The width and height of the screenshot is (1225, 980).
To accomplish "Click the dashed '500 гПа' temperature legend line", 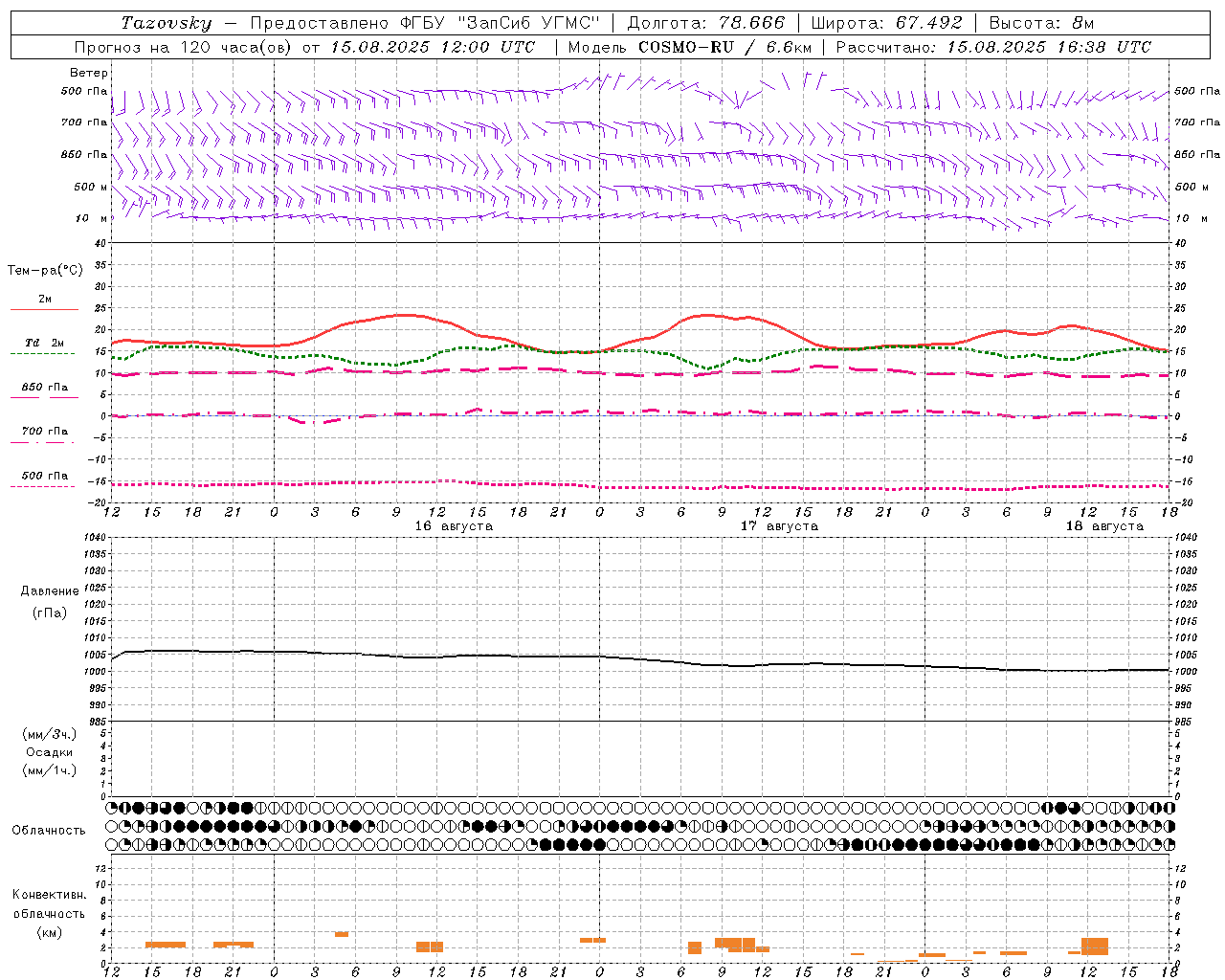I will pos(43,487).
